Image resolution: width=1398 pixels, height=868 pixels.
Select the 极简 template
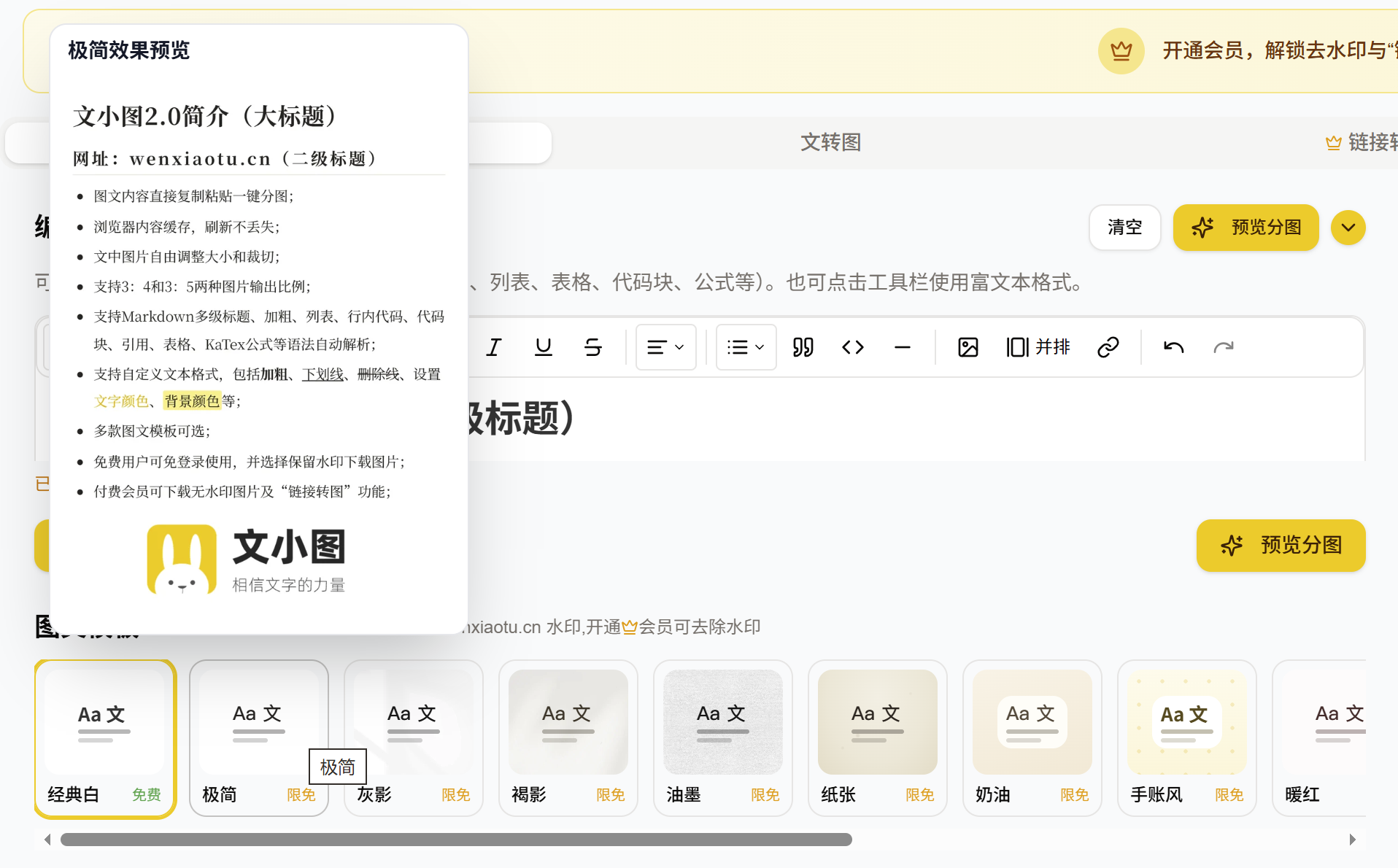[x=259, y=739]
